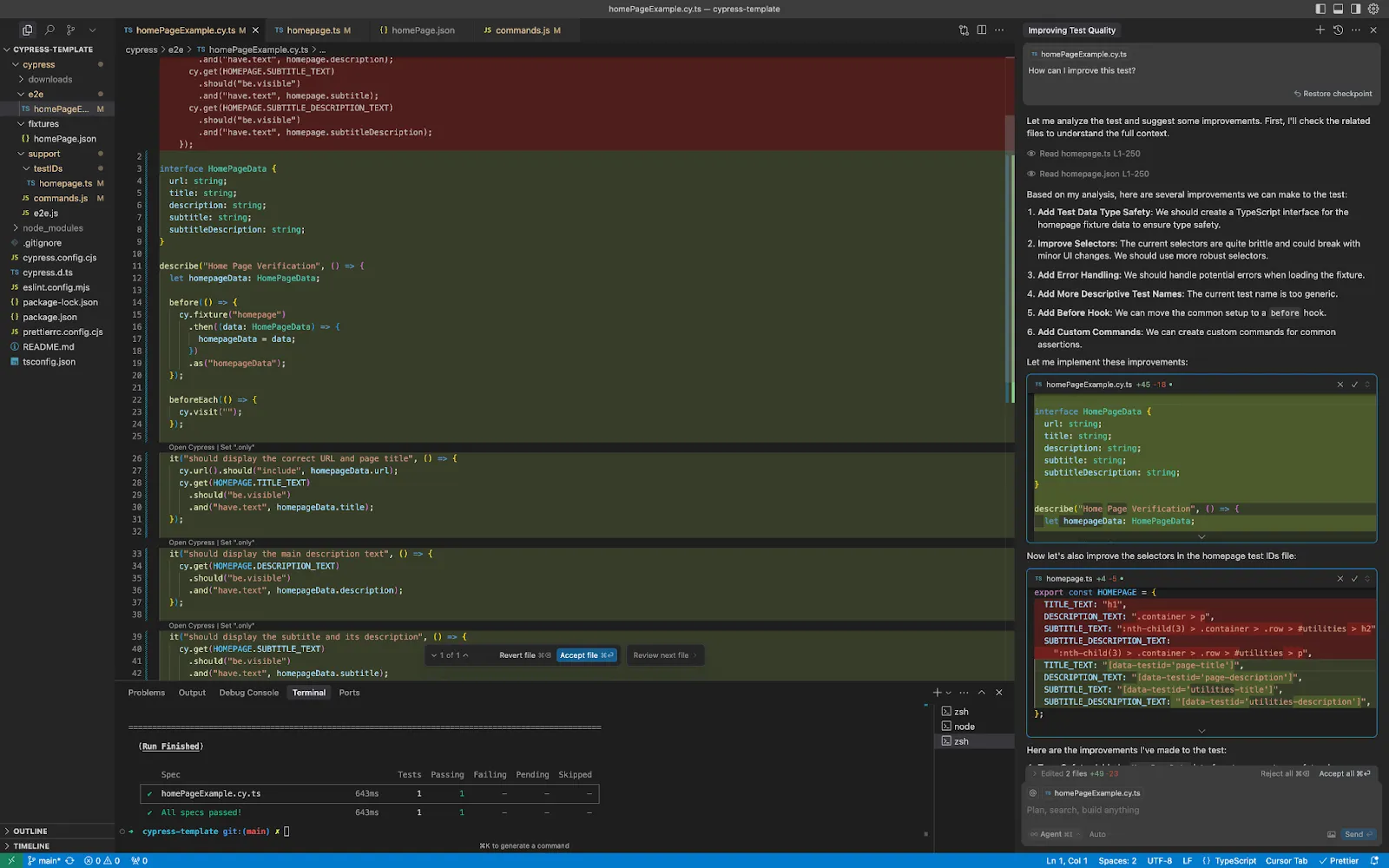Expand Edited 2 files summary
Screen dimensions: 1389x868
pyautogui.click(x=1075, y=773)
